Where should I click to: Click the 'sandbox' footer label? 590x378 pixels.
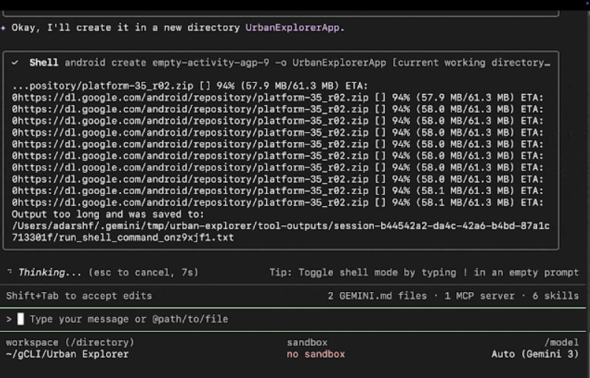(x=307, y=343)
